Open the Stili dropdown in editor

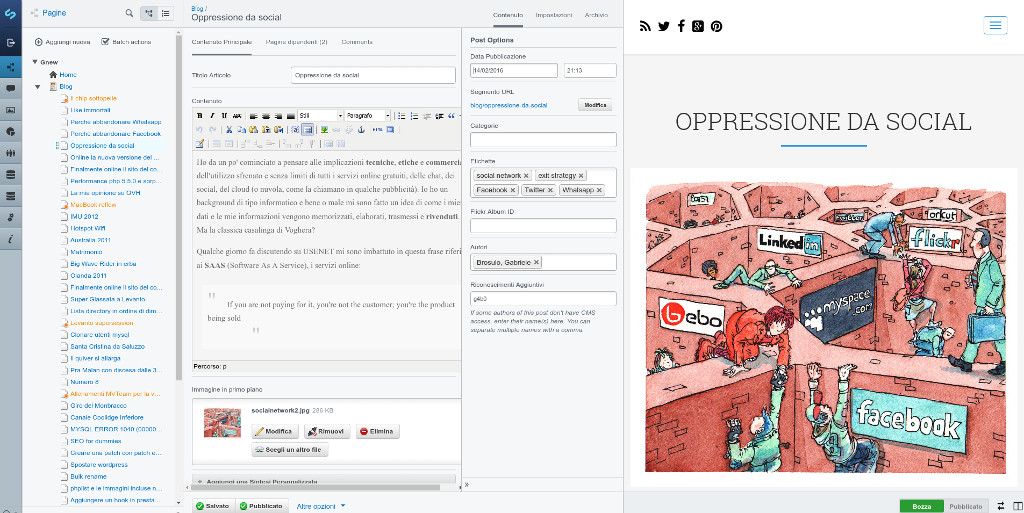click(320, 116)
